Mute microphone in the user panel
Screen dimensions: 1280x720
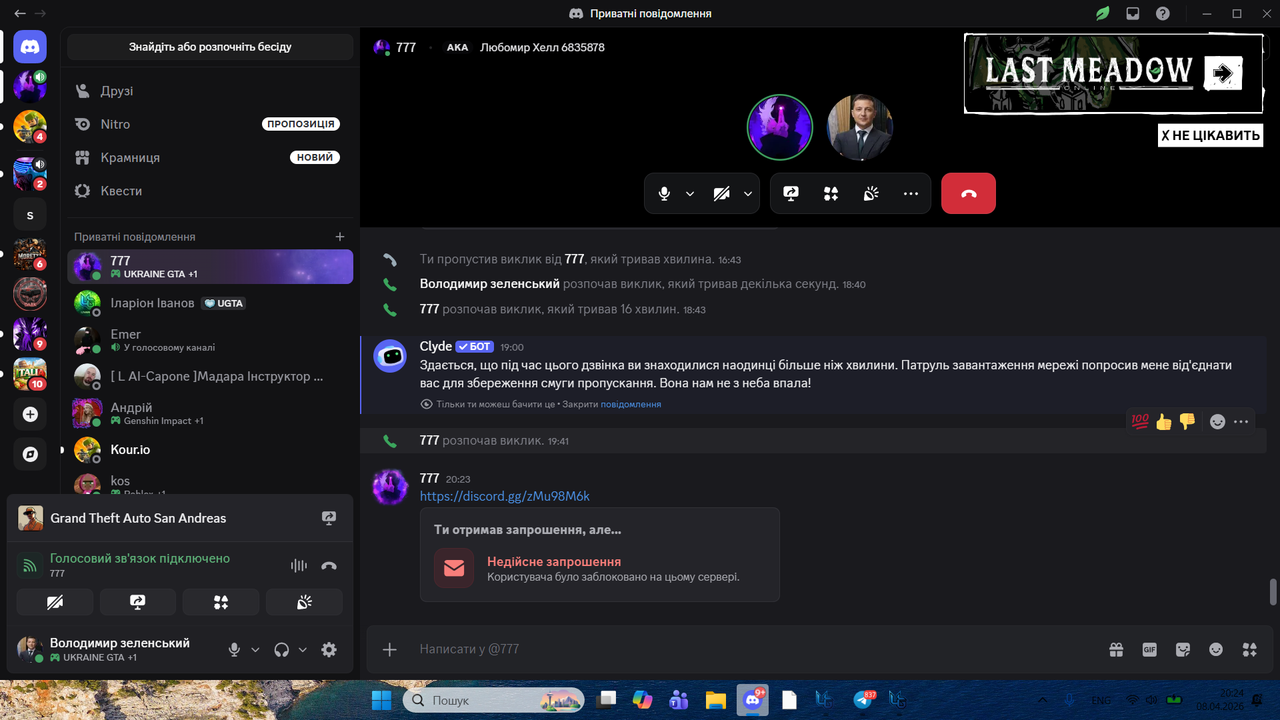(234, 650)
